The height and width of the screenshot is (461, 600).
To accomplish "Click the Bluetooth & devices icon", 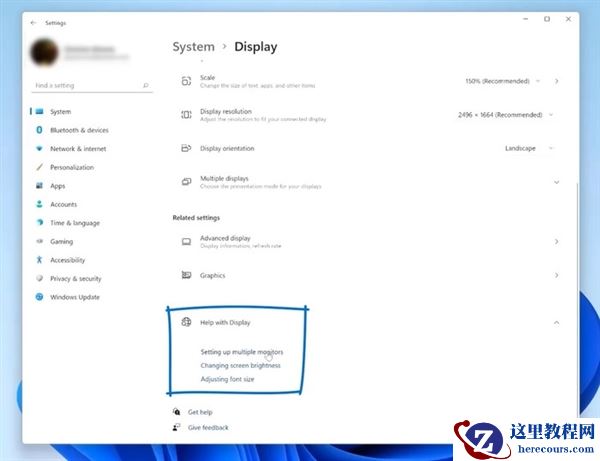I will click(x=39, y=130).
